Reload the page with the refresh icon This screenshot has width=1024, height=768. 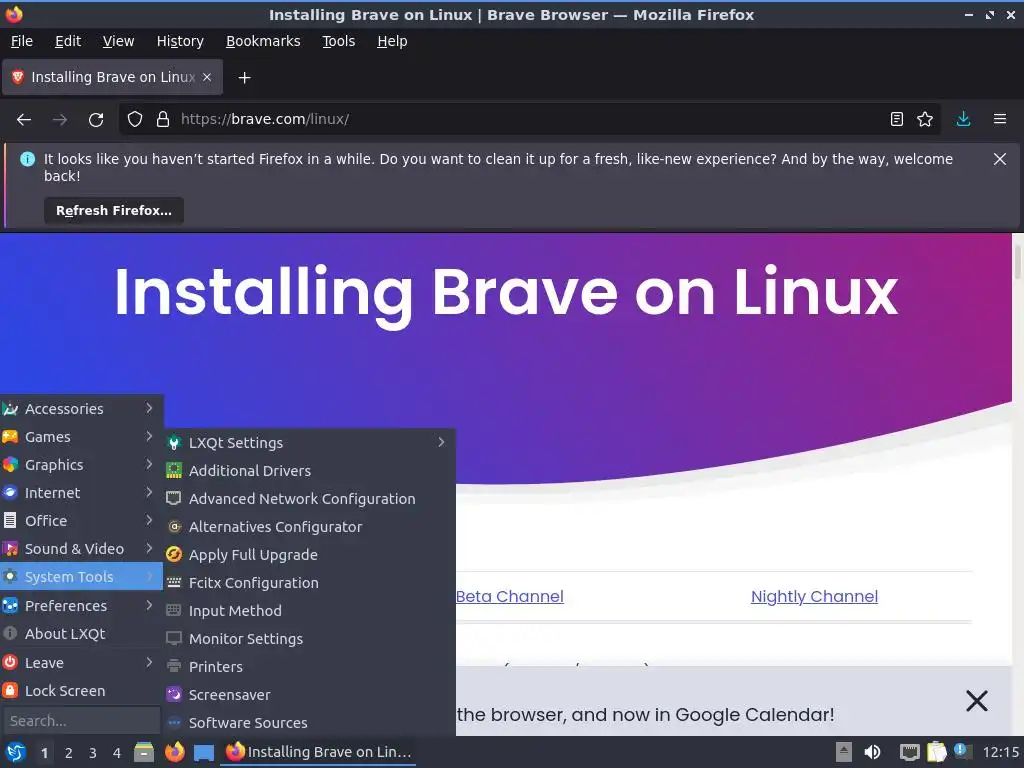[x=96, y=120]
